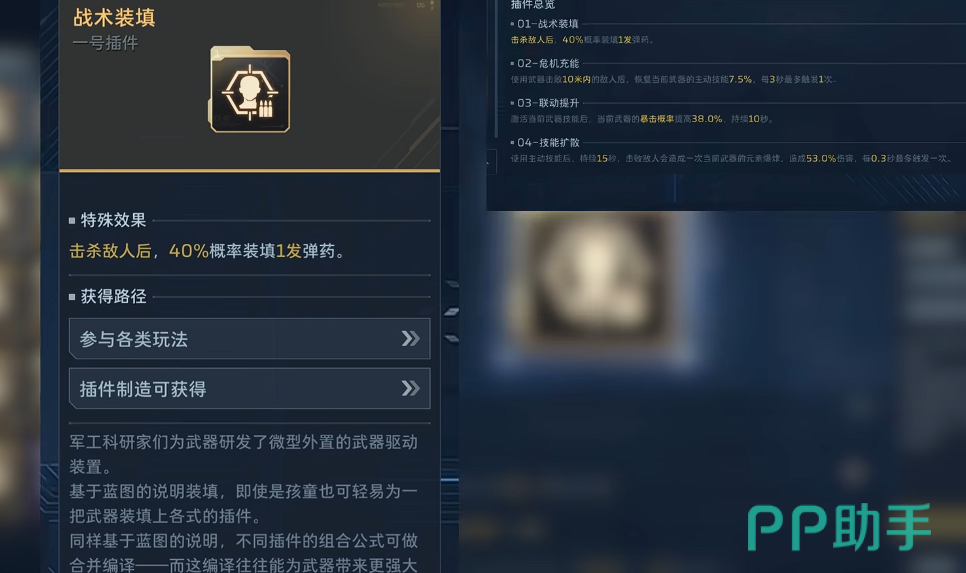Viewport: 966px width, 573px height.
Task: Open the 插件制造可获得 acquisition path
Action: tap(250, 389)
